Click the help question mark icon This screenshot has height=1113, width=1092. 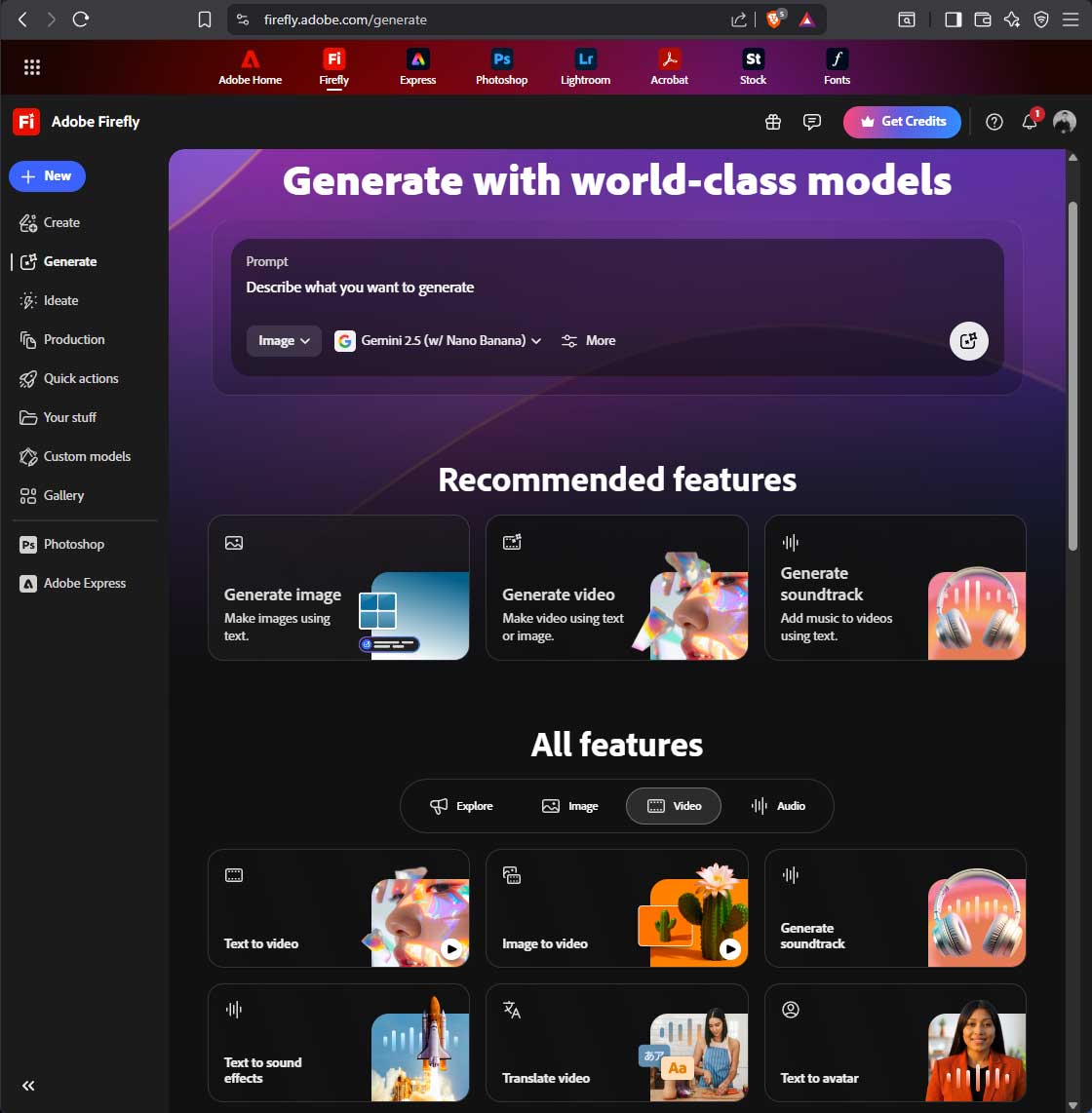pos(994,122)
